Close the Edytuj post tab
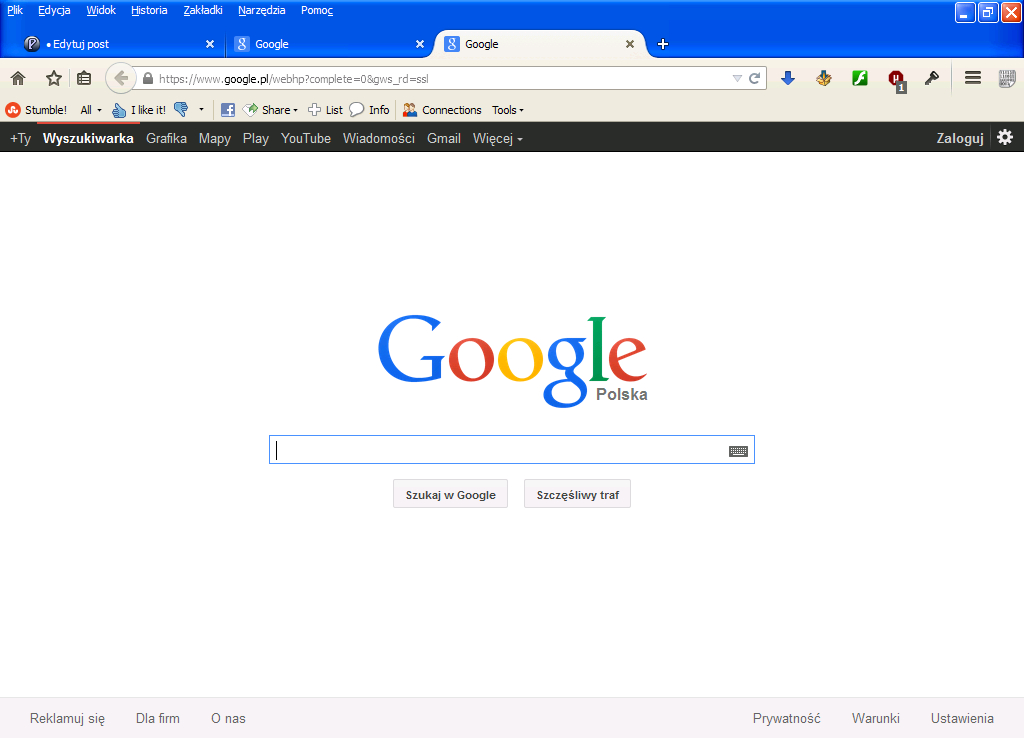Screen dimensions: 1024x738 pos(210,44)
